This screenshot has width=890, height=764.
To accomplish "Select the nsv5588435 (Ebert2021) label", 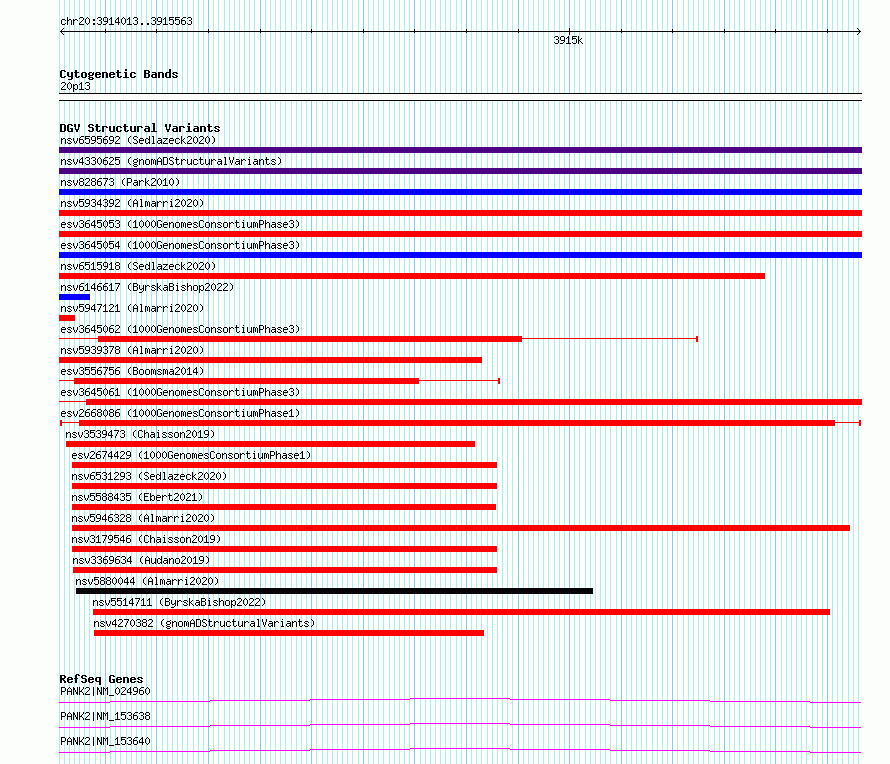I will pos(137,497).
